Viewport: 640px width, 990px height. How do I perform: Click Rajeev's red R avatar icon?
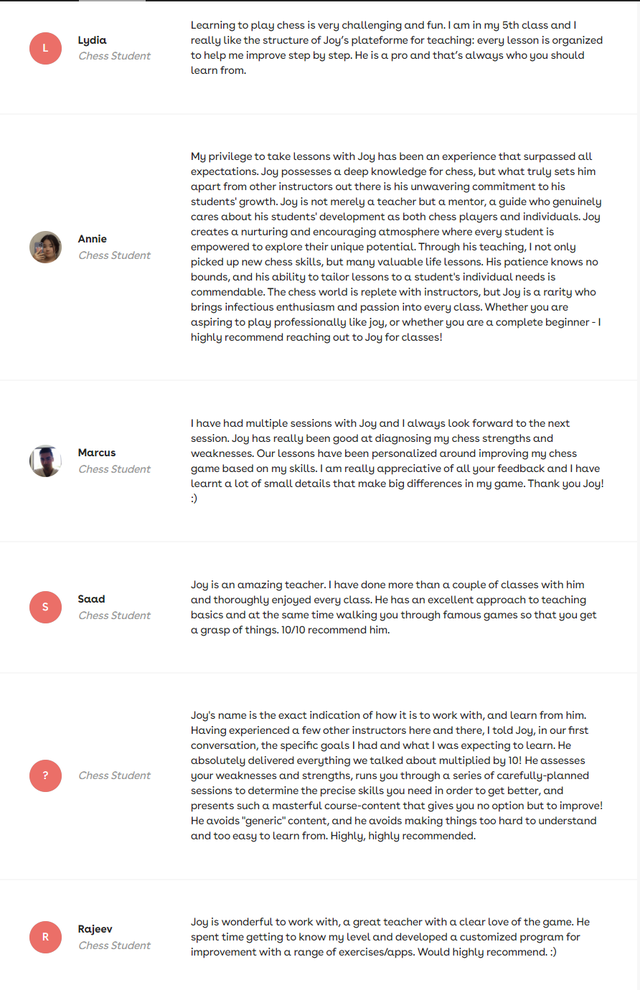click(45, 937)
